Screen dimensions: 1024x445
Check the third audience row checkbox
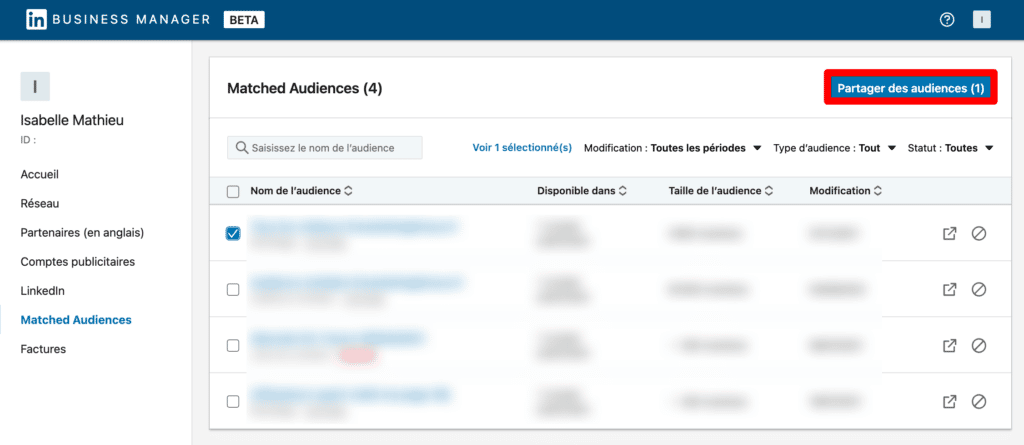(x=233, y=345)
